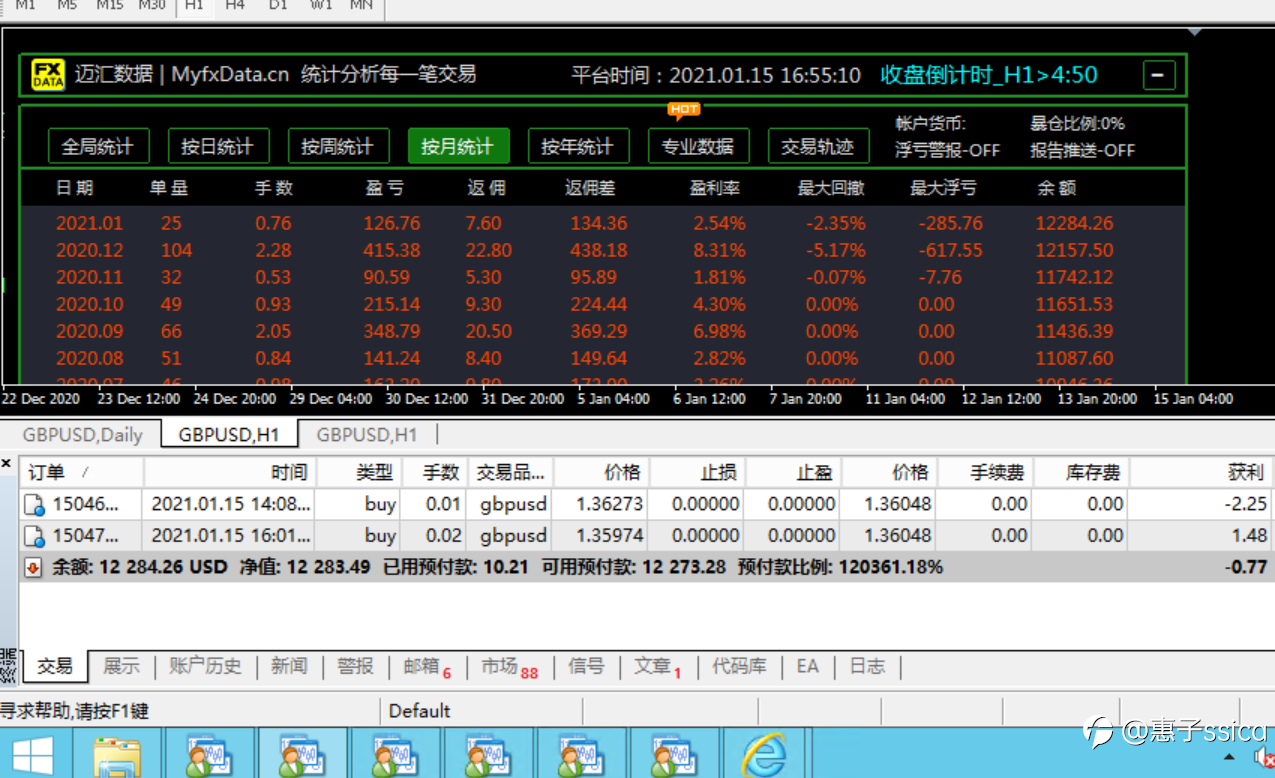Screen dimensions: 1275x778
Task: Click the -2.25 profit cell
Action: (x=1248, y=504)
